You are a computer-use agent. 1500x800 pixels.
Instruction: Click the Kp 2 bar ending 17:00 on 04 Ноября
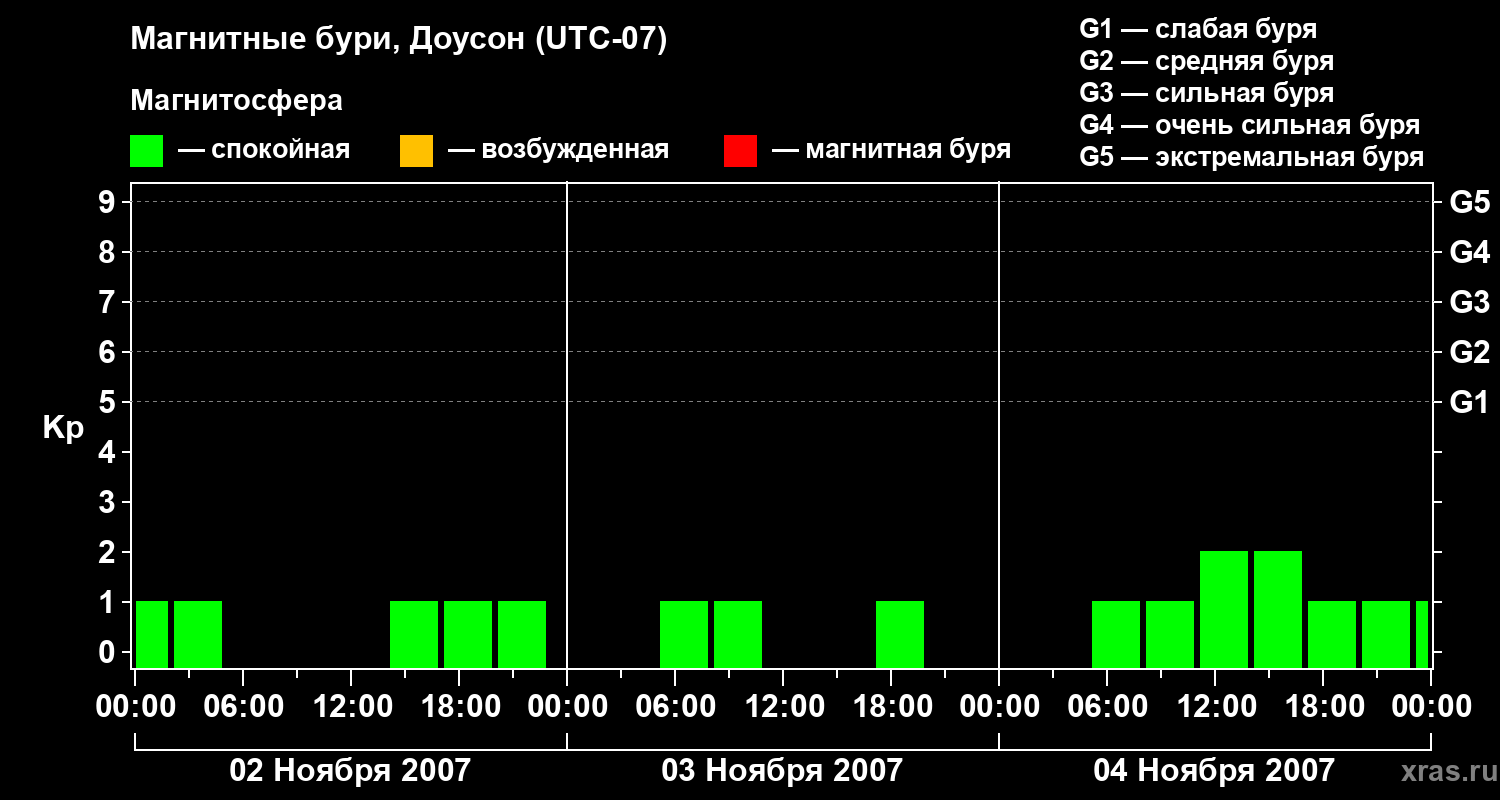(x=1278, y=609)
